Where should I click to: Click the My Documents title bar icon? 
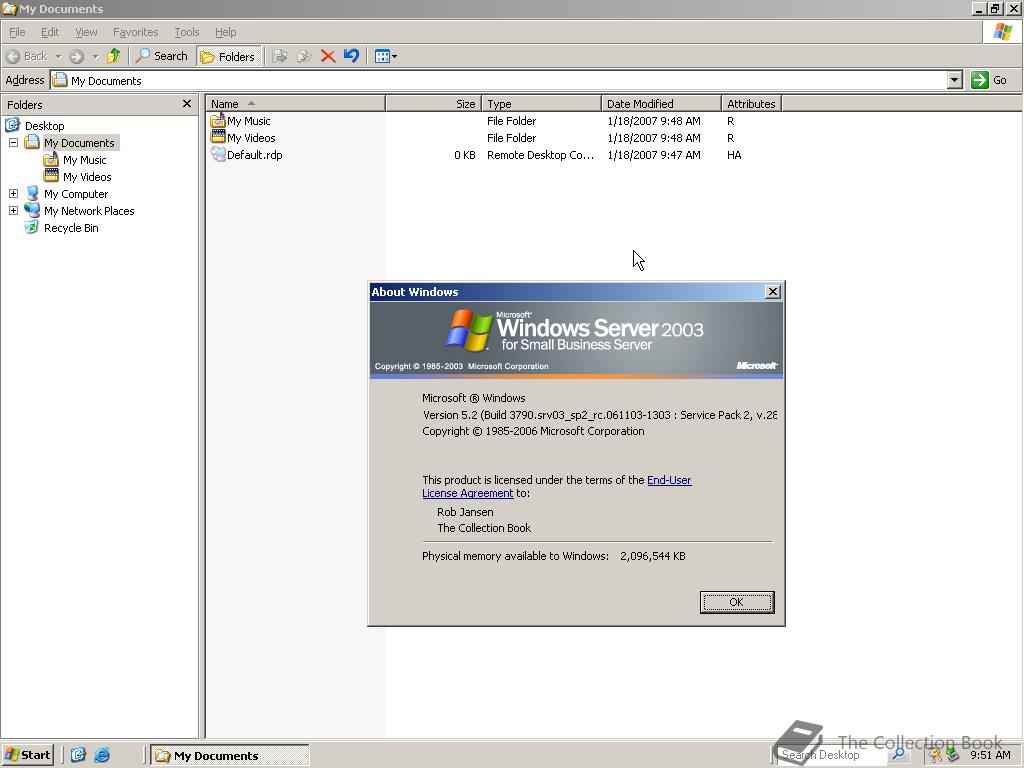click(9, 8)
